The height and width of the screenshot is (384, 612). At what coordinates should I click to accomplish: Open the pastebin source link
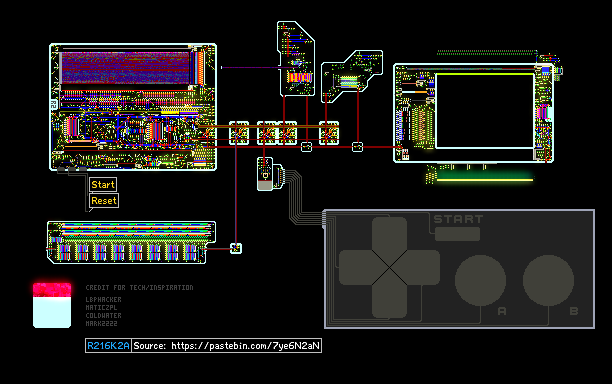226,346
